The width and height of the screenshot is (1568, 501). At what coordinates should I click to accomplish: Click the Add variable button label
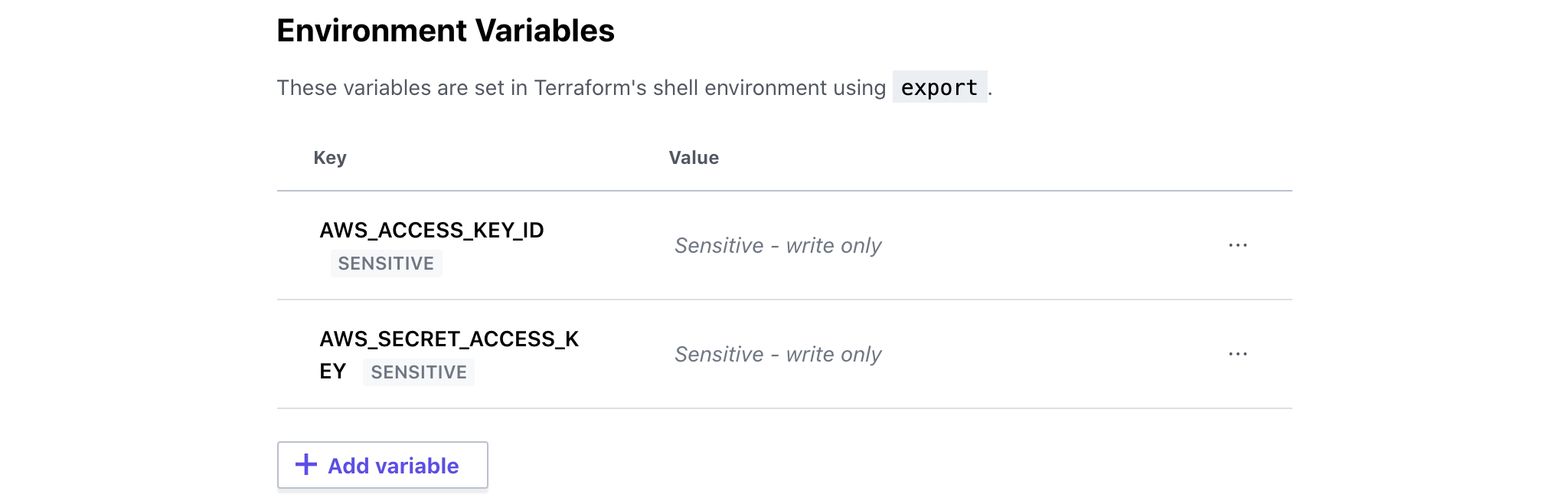click(x=393, y=466)
